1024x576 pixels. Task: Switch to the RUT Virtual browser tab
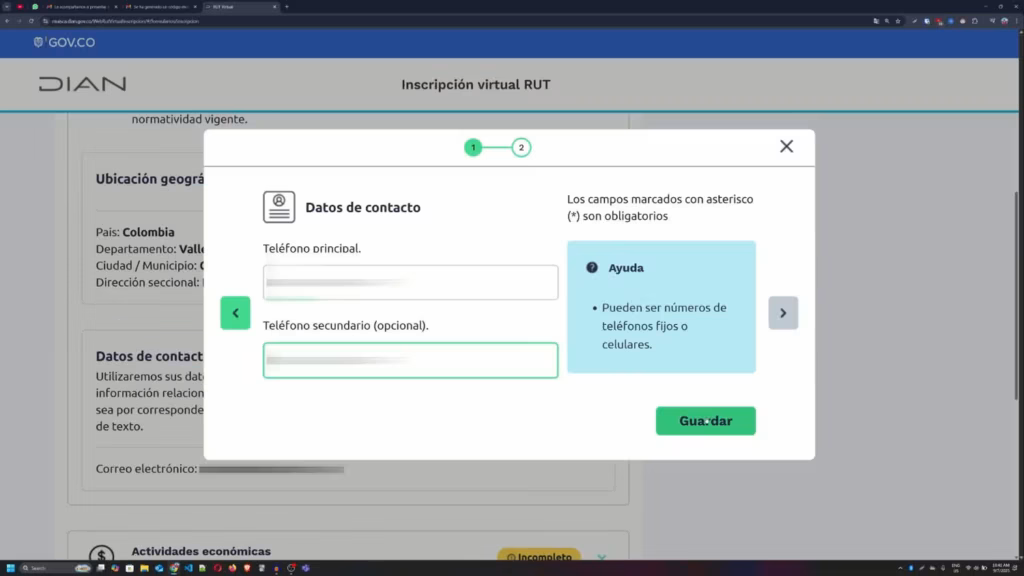(x=240, y=7)
